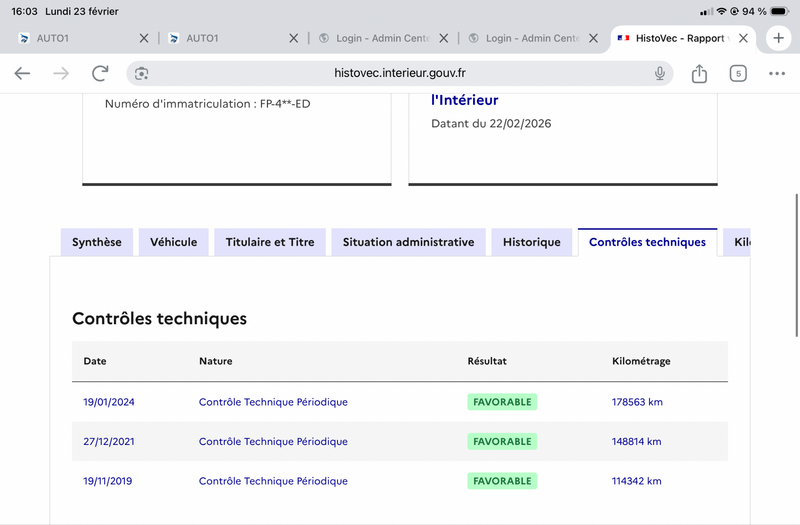Screen dimensions: 800x525
Task: Switch to the Synthèse tab
Action: tap(97, 242)
